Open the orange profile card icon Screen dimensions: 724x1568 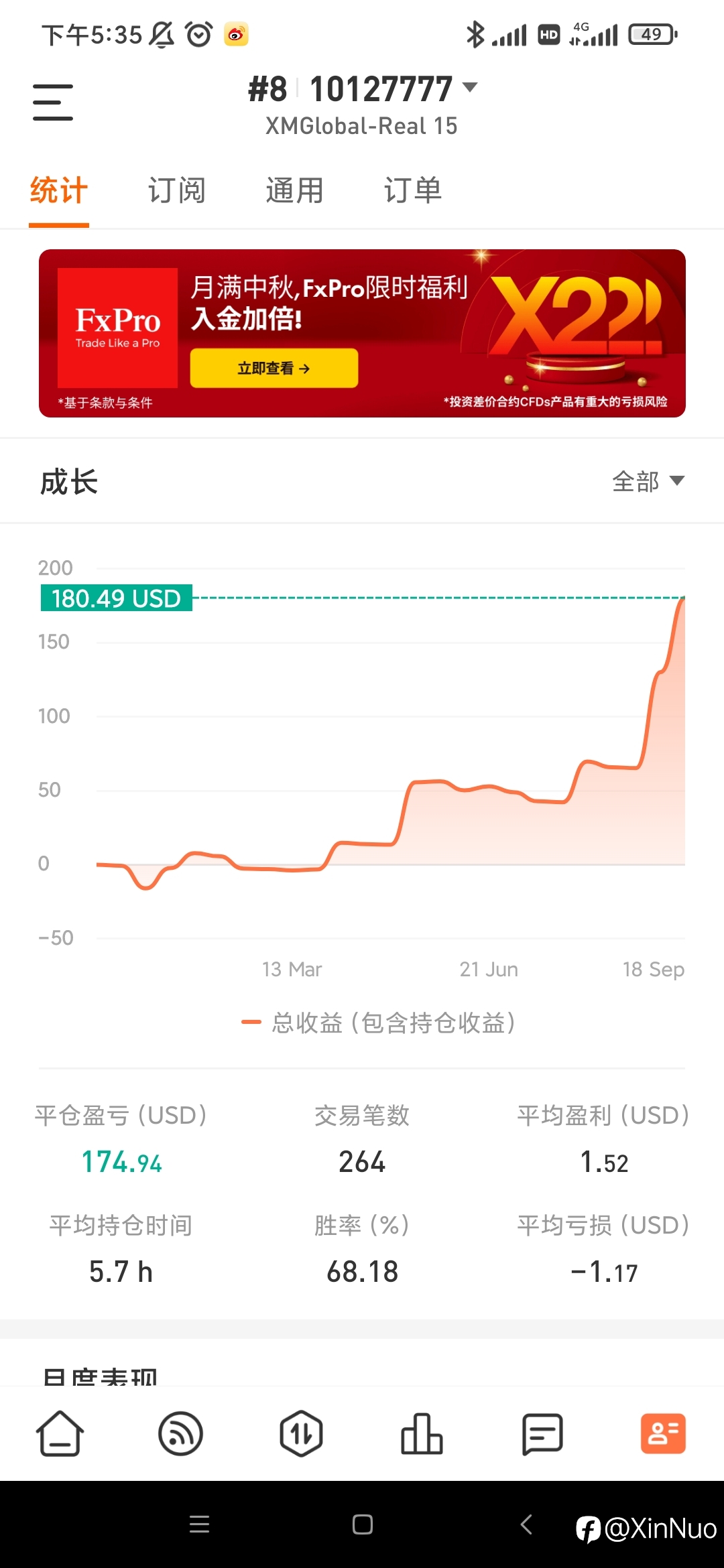tap(663, 1433)
